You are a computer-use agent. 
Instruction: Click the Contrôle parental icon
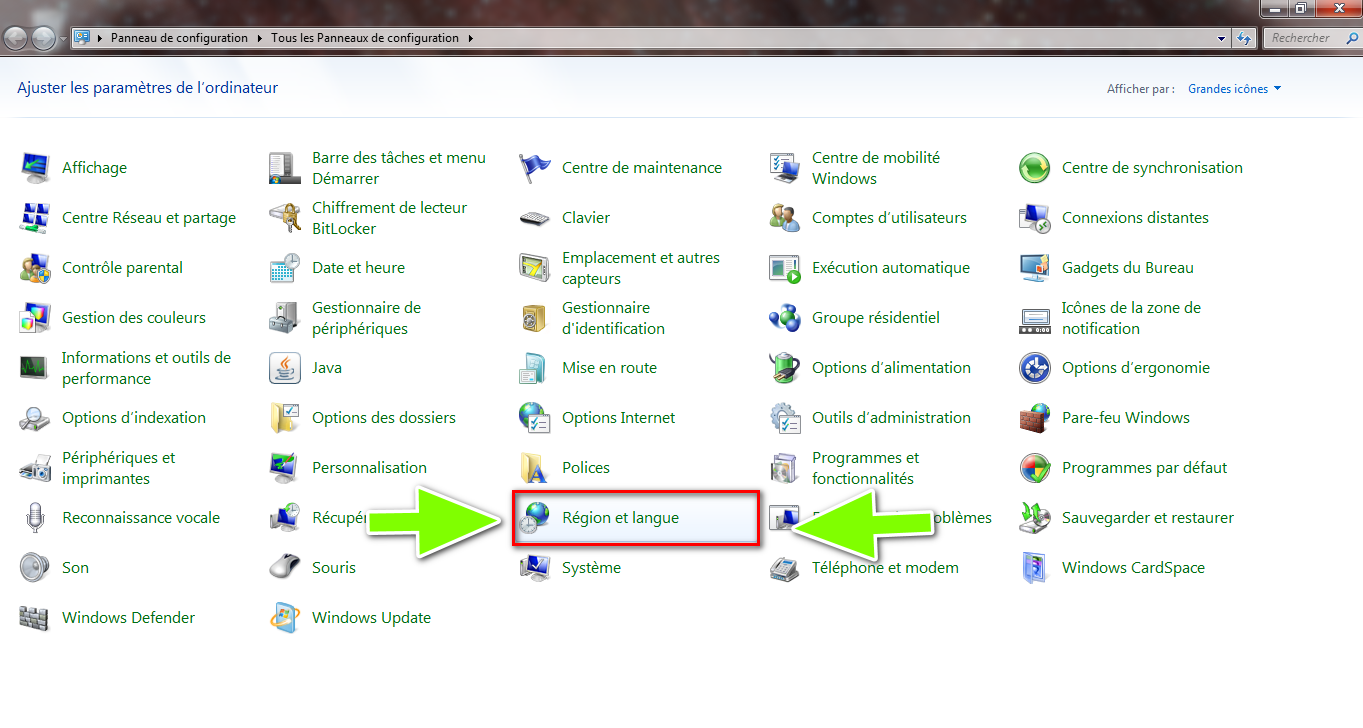tap(35, 268)
